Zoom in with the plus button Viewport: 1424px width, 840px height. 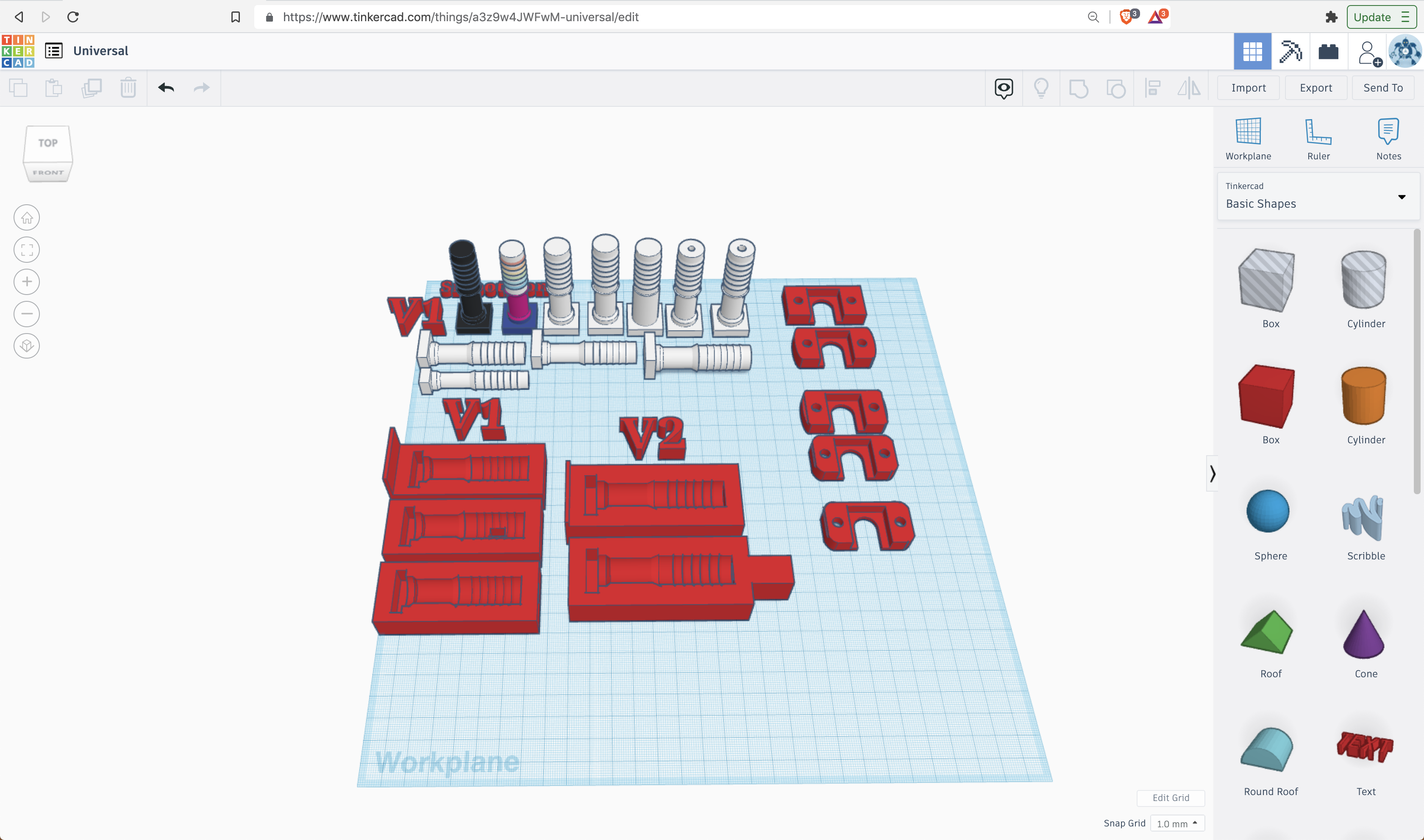point(27,282)
